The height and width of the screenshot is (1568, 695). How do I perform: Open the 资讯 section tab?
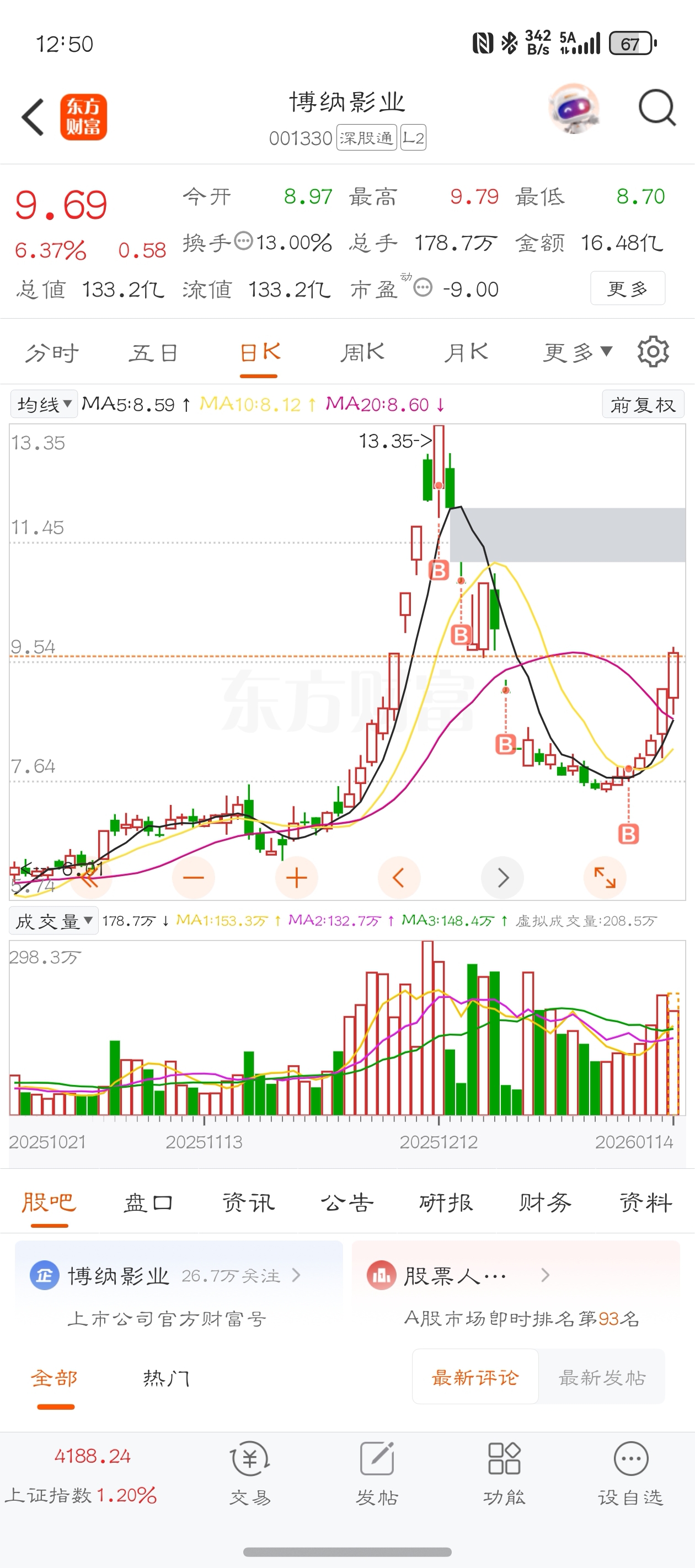248,1202
